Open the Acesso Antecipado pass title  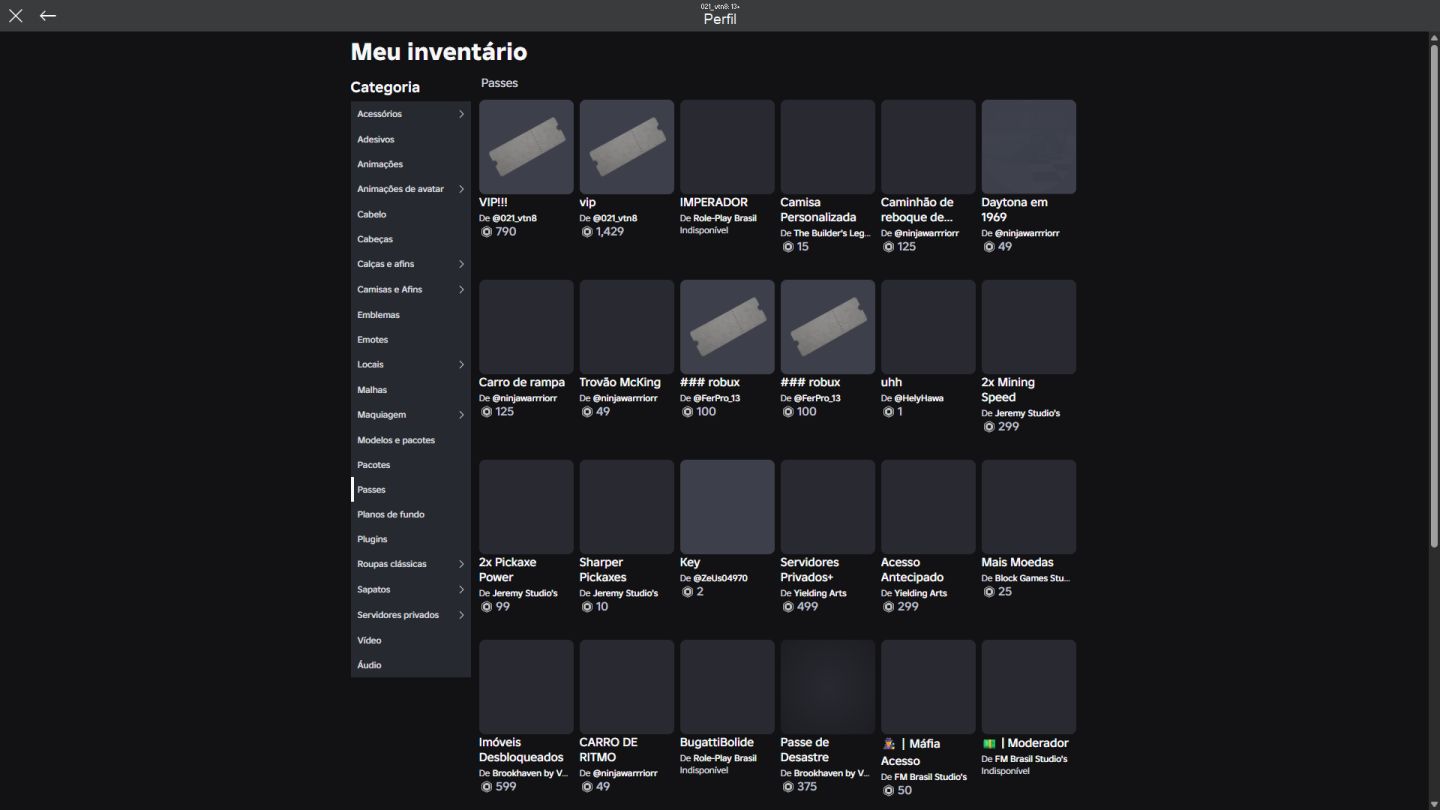(x=912, y=570)
